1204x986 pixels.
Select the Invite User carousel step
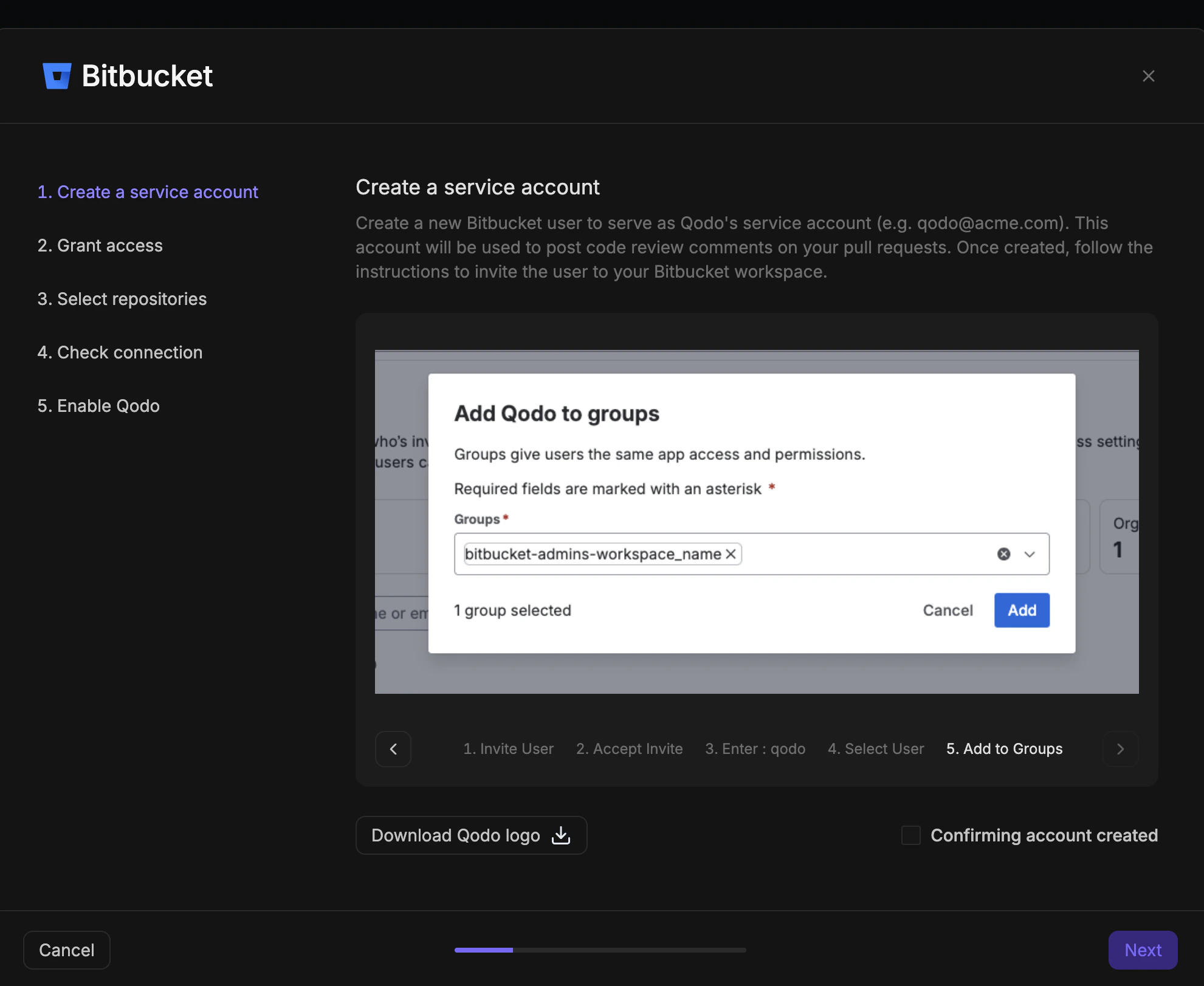509,748
